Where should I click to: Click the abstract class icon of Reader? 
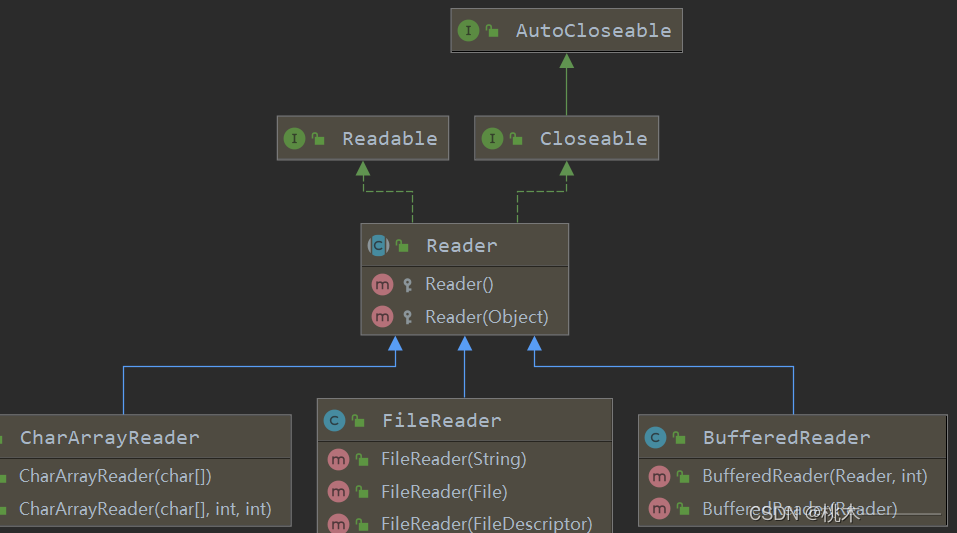(378, 245)
